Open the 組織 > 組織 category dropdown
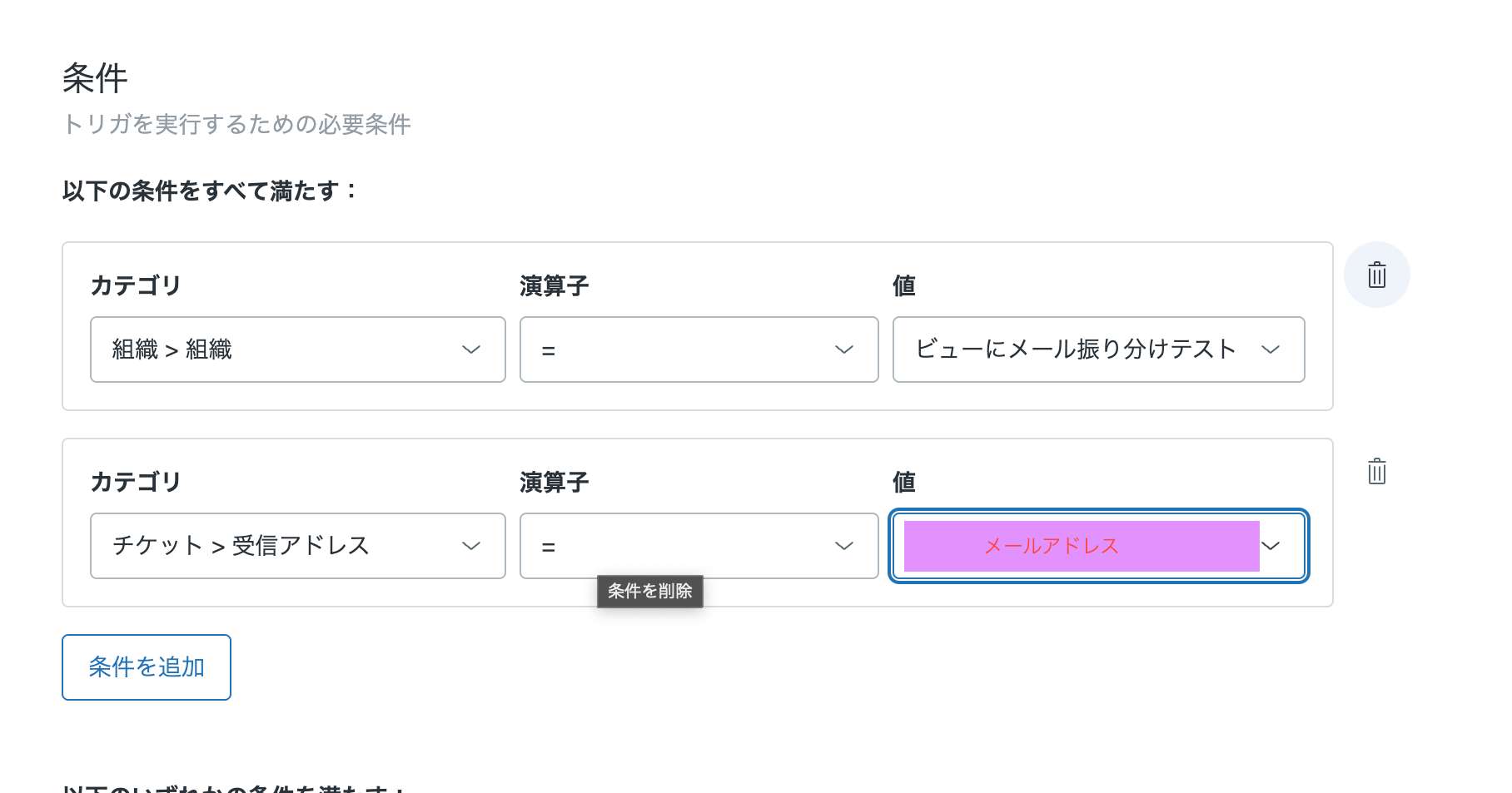The height and width of the screenshot is (793, 1512). (298, 349)
